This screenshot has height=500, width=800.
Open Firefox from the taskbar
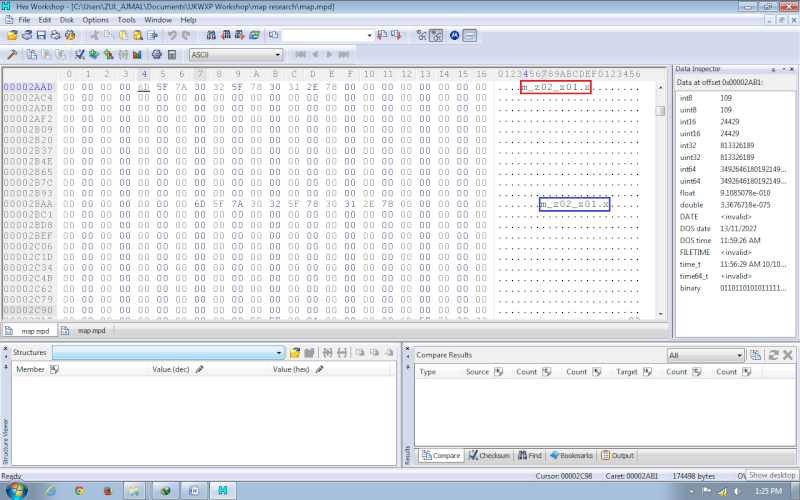coord(108,491)
